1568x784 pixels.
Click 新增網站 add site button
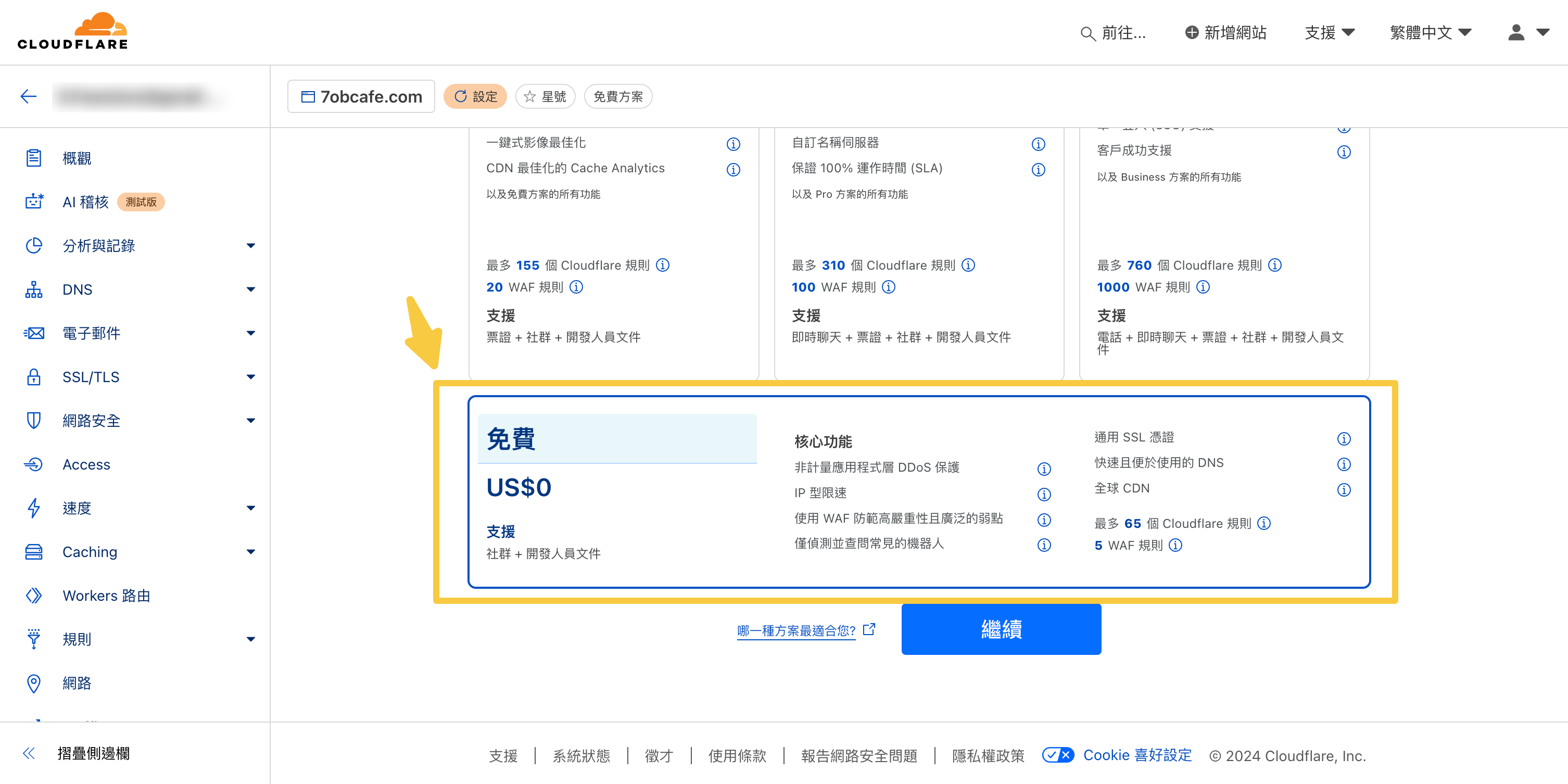click(1225, 32)
